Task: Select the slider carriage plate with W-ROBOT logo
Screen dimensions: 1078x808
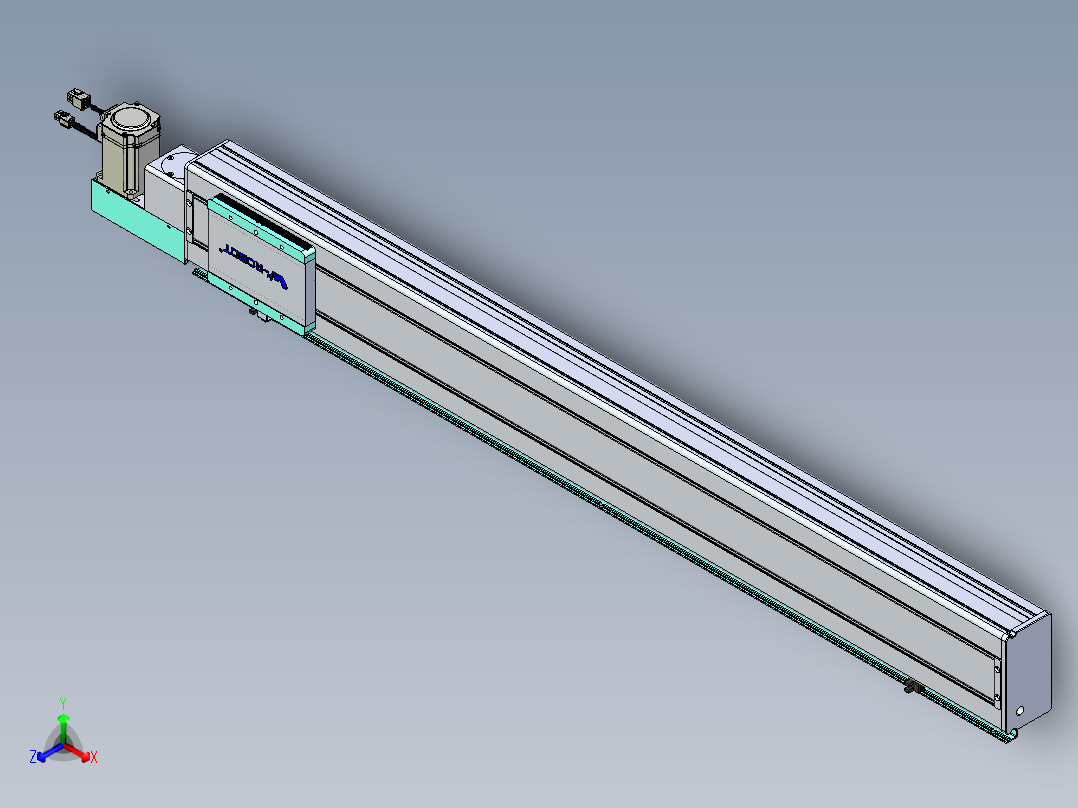Action: click(261, 263)
